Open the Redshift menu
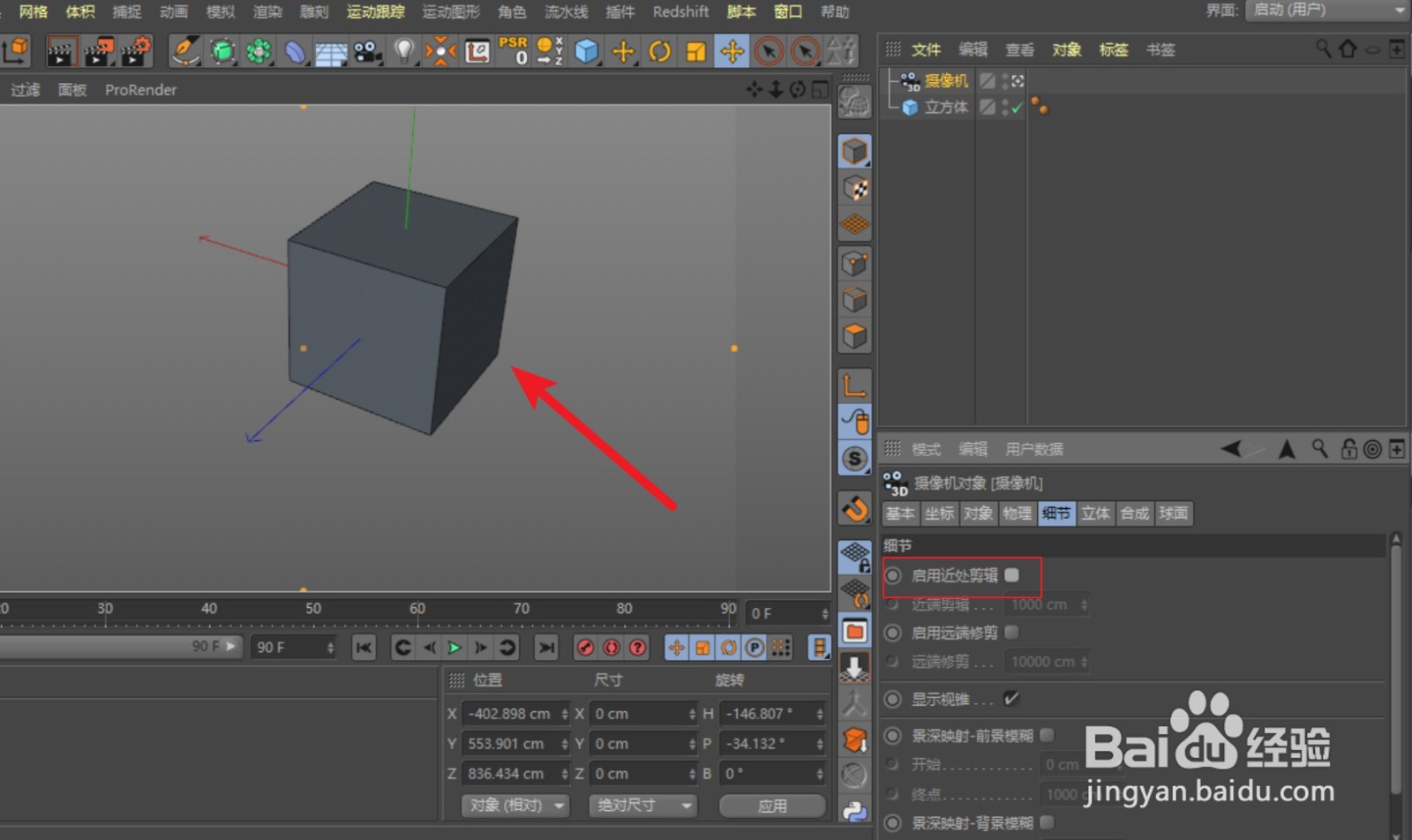This screenshot has width=1412, height=840. (680, 11)
